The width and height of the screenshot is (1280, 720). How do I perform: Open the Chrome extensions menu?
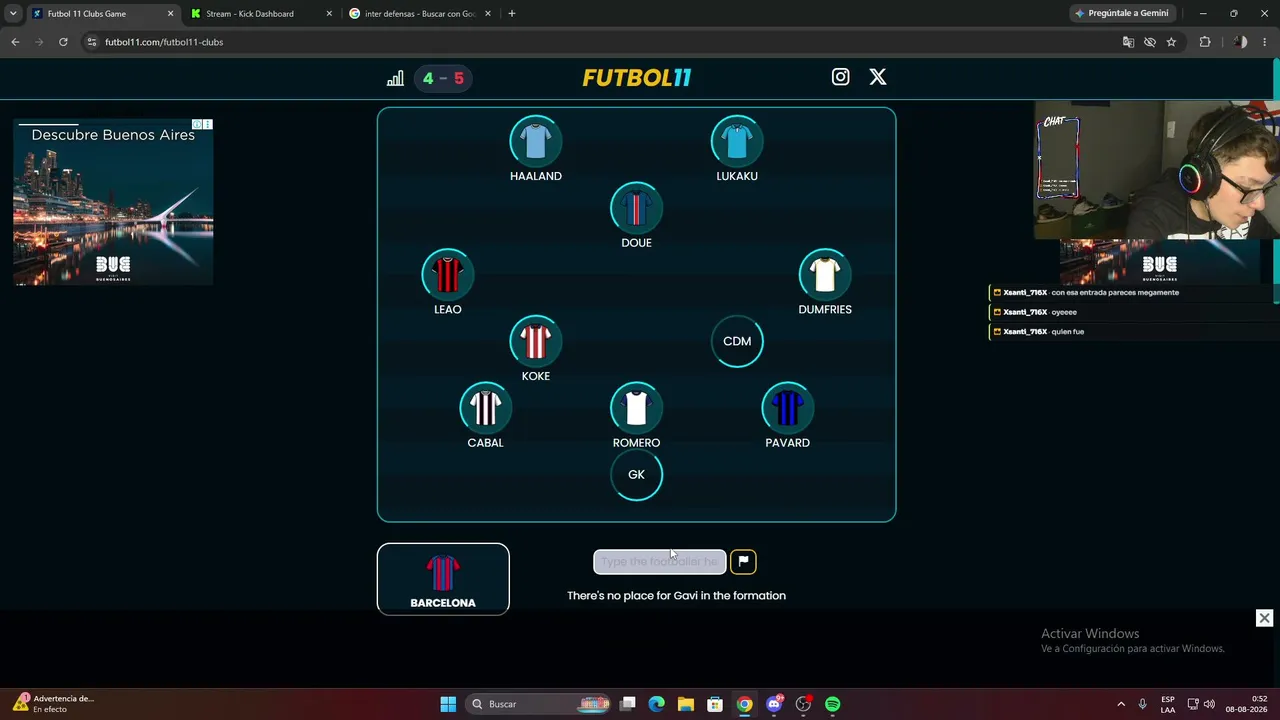click(x=1205, y=42)
